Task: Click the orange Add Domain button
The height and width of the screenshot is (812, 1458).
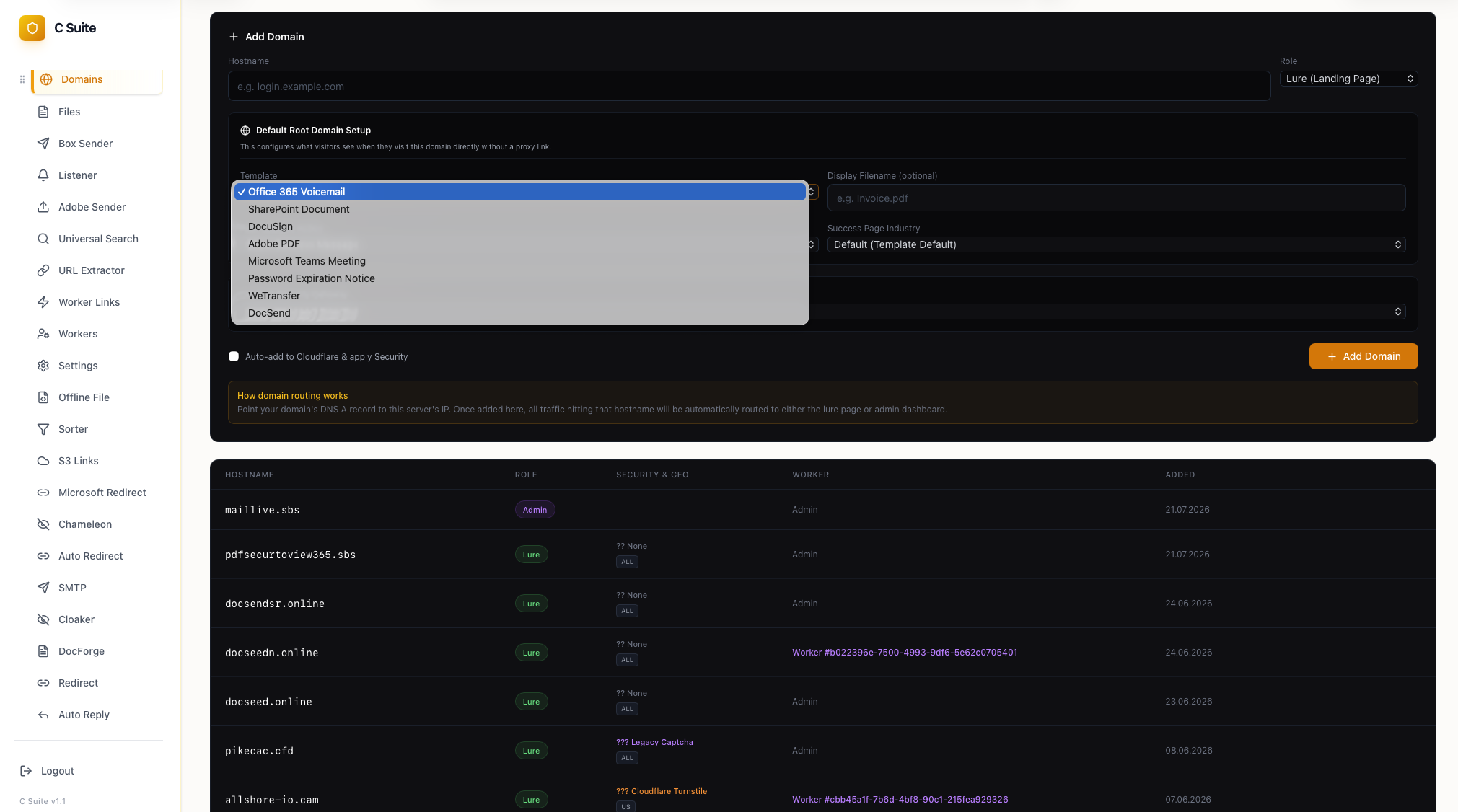Action: 1363,356
